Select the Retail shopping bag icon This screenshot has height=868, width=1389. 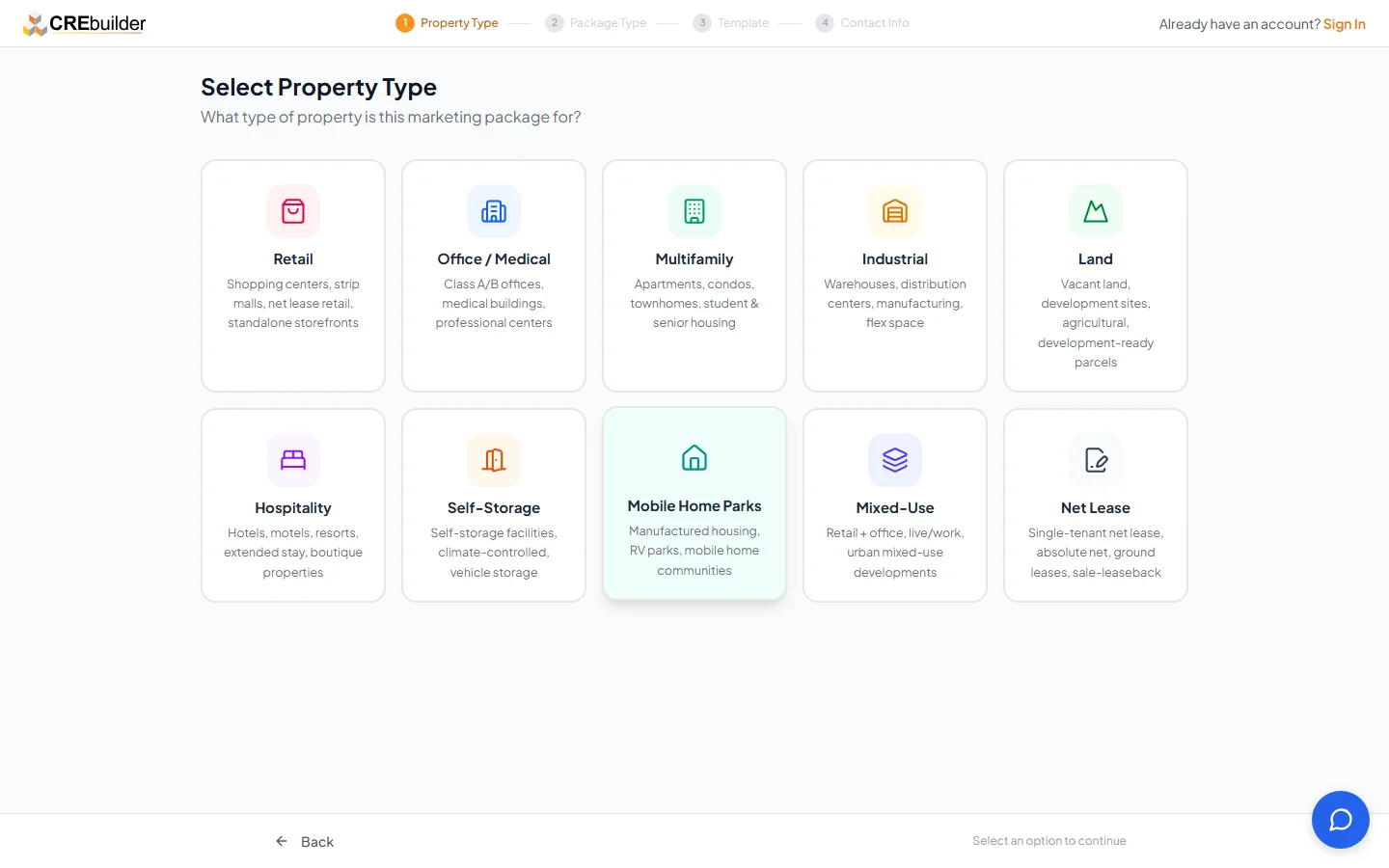293,211
